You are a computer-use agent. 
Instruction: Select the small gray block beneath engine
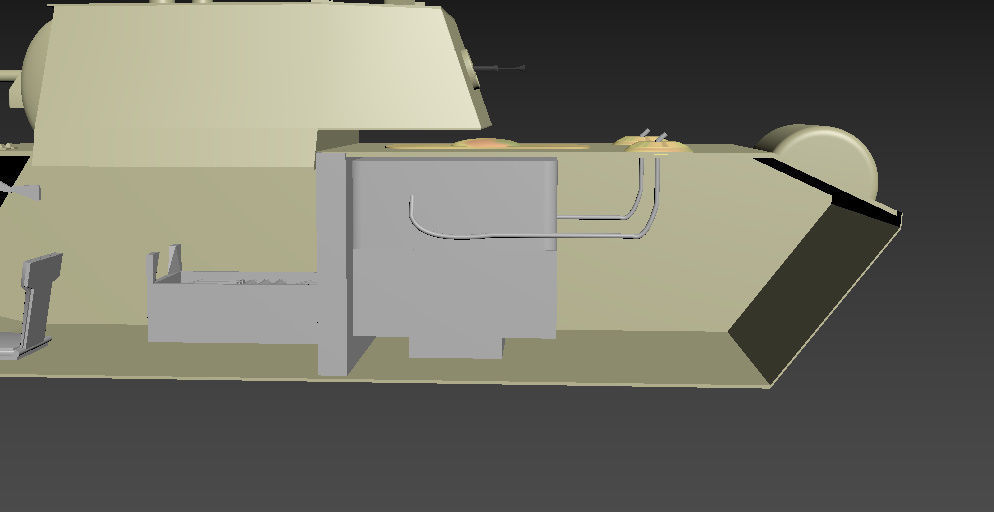[x=456, y=349]
